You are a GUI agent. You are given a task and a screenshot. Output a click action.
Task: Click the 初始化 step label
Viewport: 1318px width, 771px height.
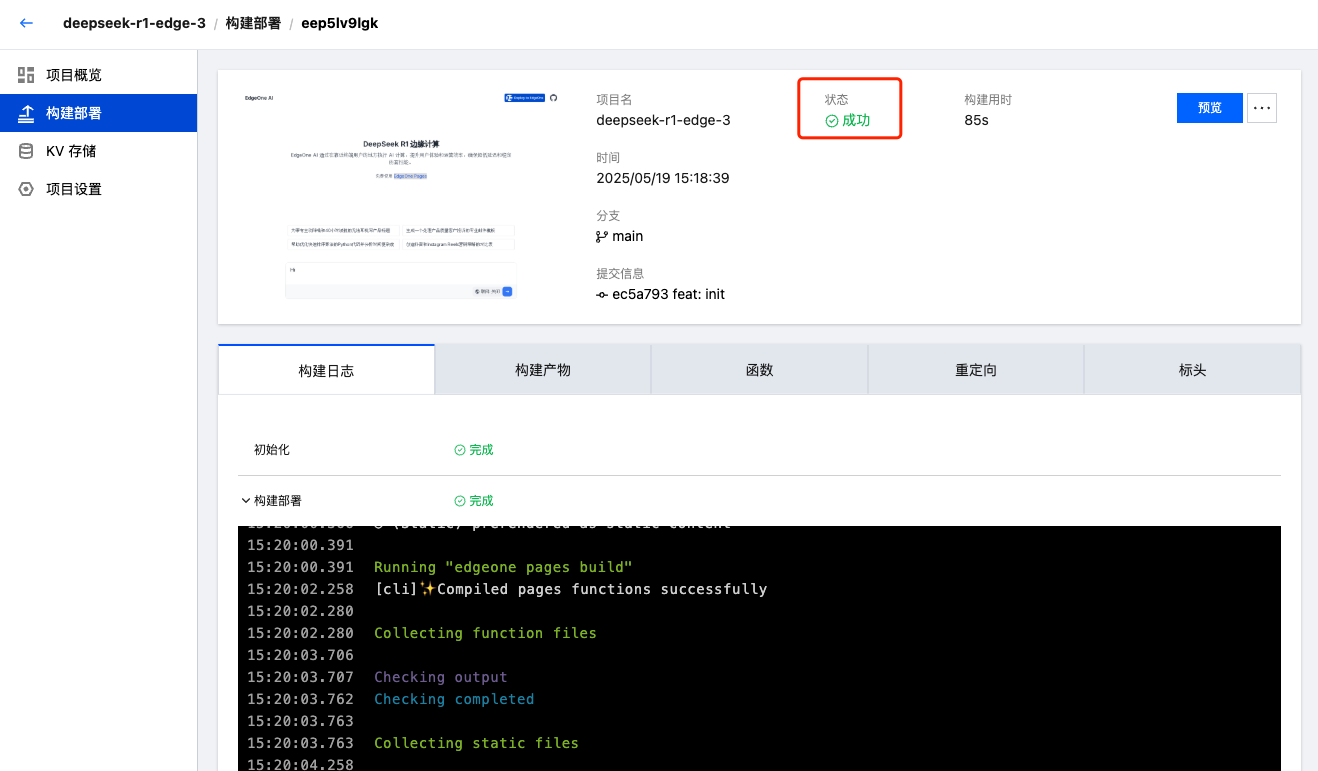pyautogui.click(x=272, y=450)
